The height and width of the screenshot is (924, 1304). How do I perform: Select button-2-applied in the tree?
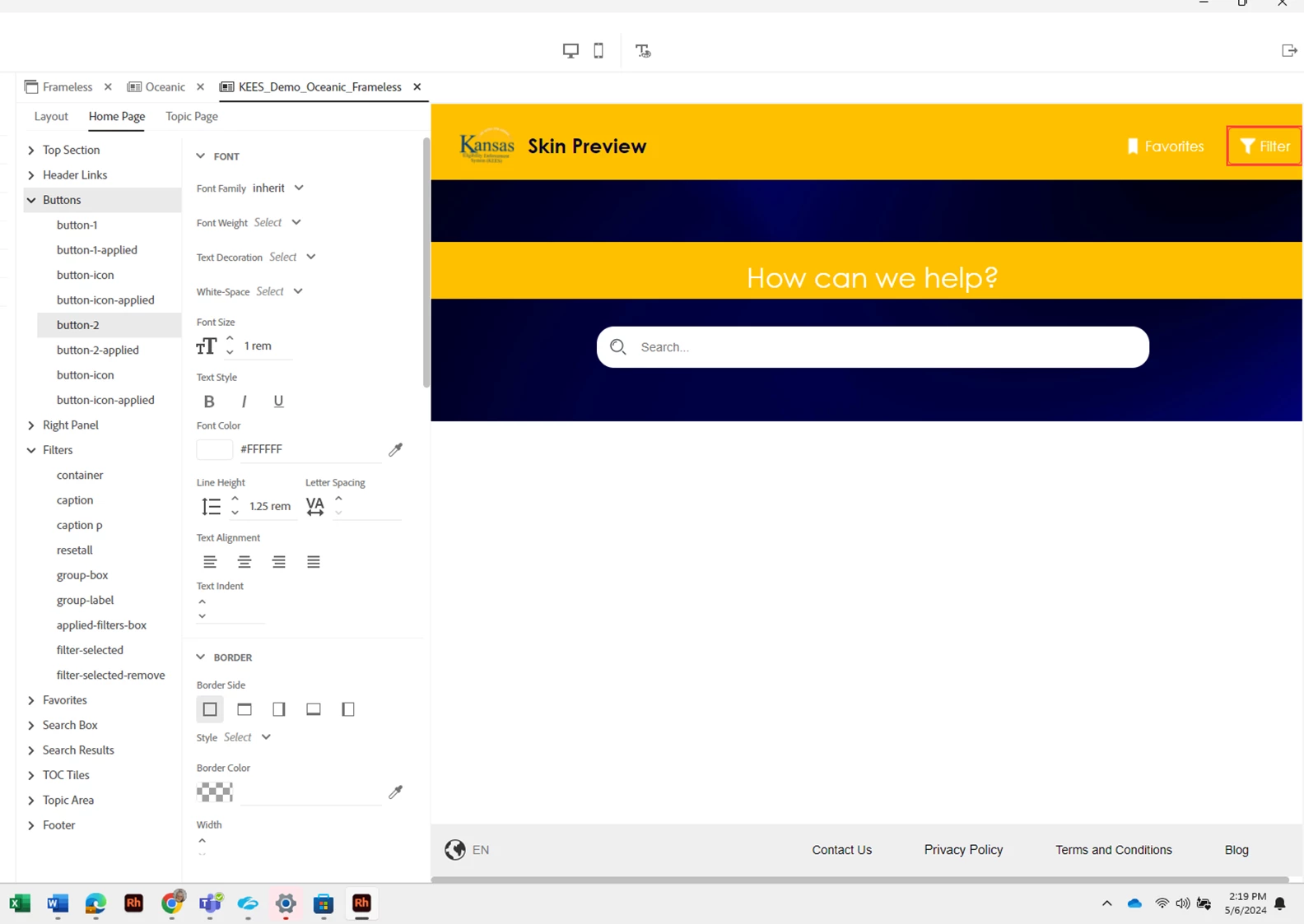pyautogui.click(x=98, y=350)
